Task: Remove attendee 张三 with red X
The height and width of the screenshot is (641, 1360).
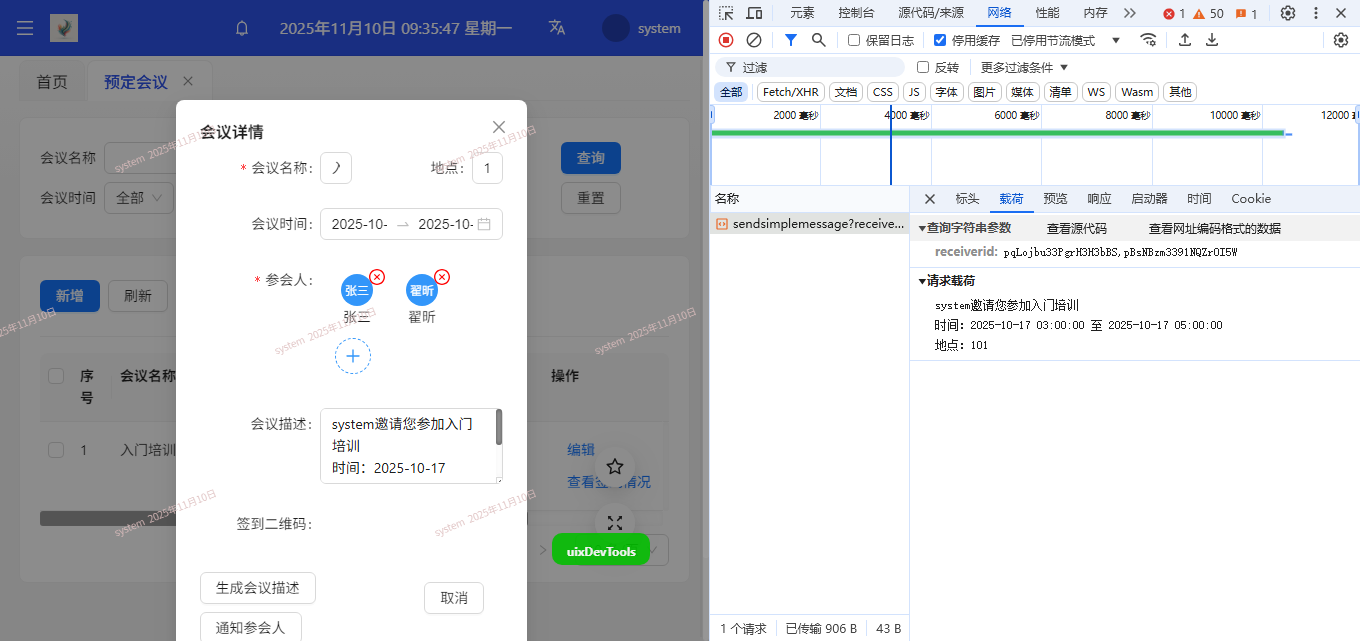Action: 377,277
